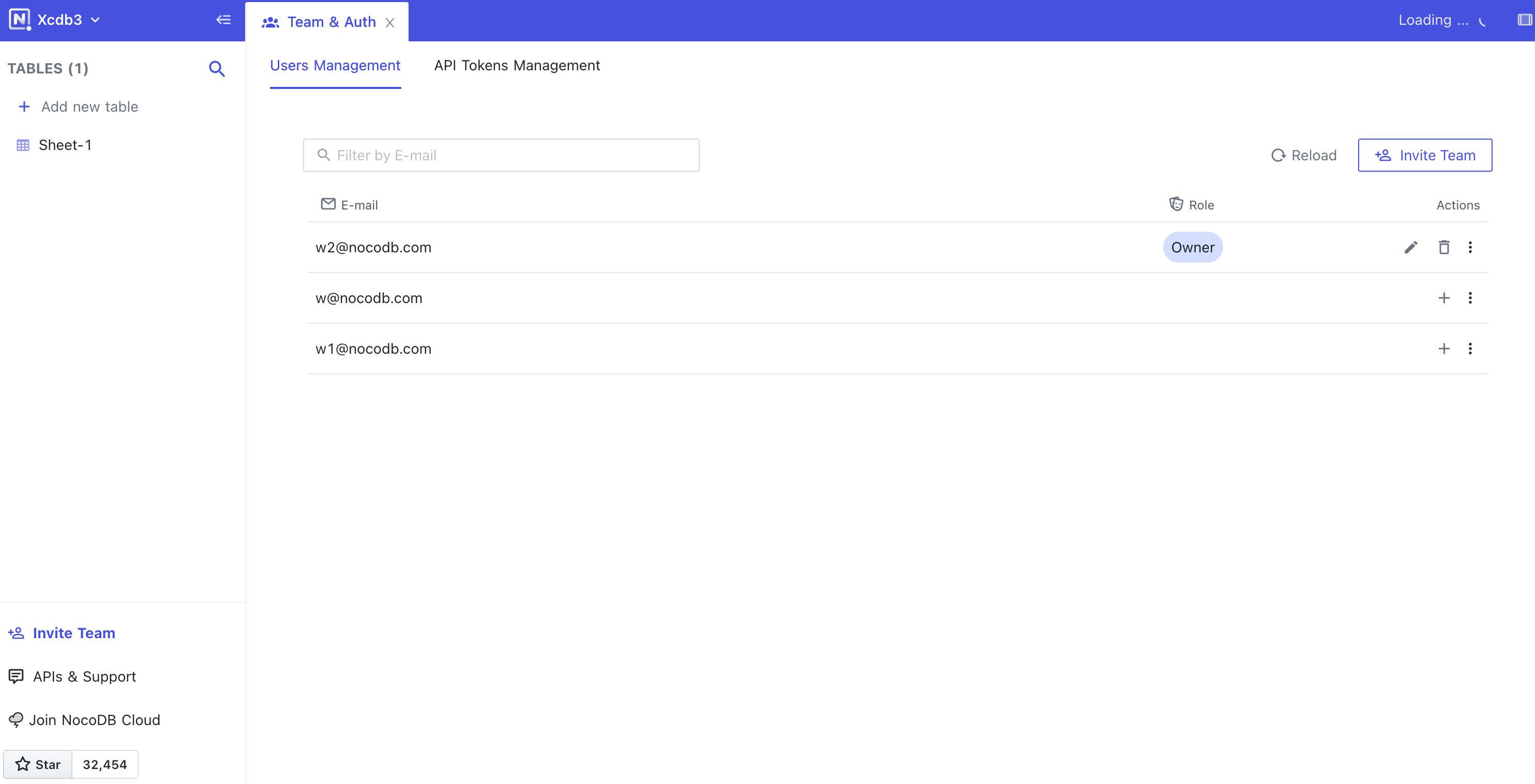Image resolution: width=1535 pixels, height=784 pixels.
Task: Click the pencil edit icon for w2@nocodb.com
Action: (1410, 247)
